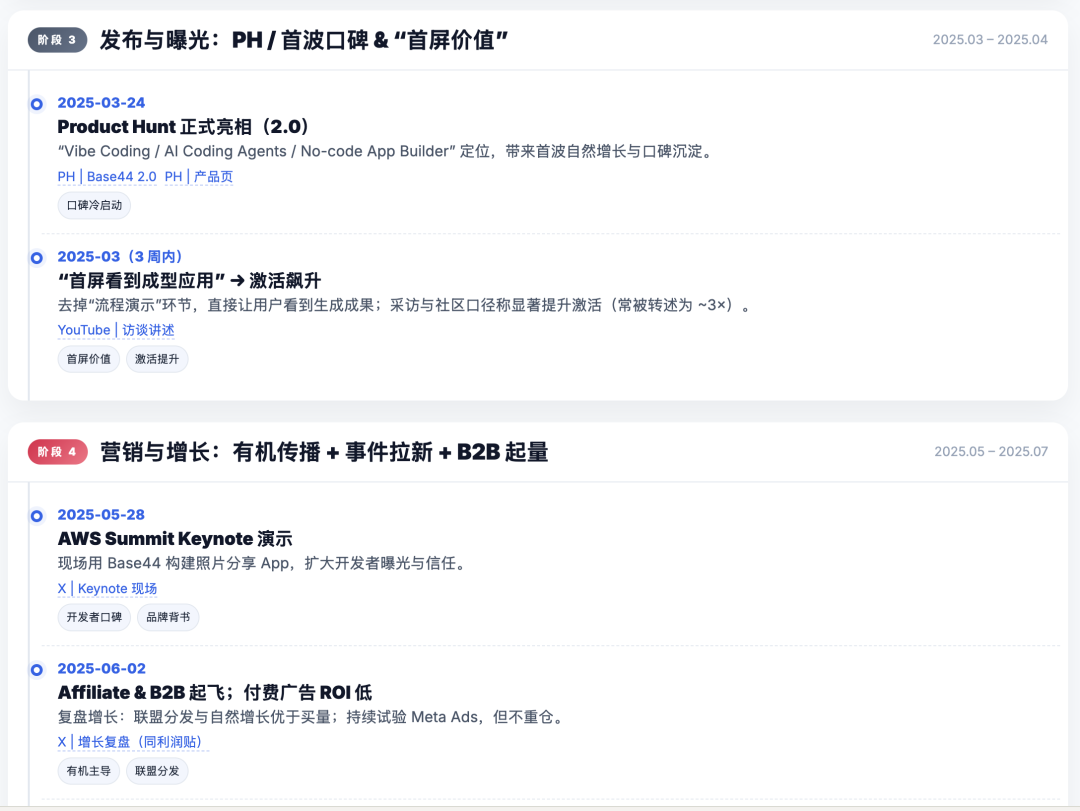
Task: Click the 有机主导 tag
Action: [x=89, y=771]
